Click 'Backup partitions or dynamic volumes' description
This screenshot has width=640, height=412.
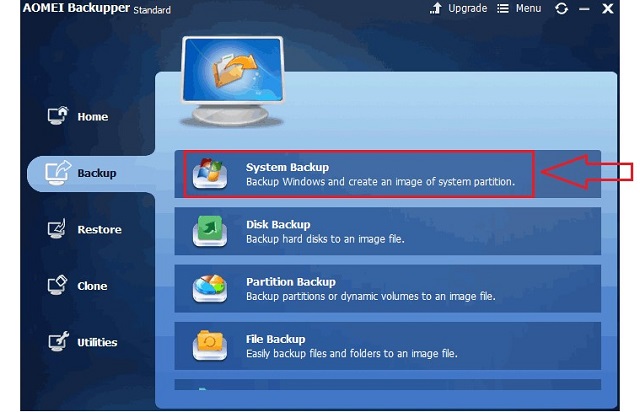371,296
